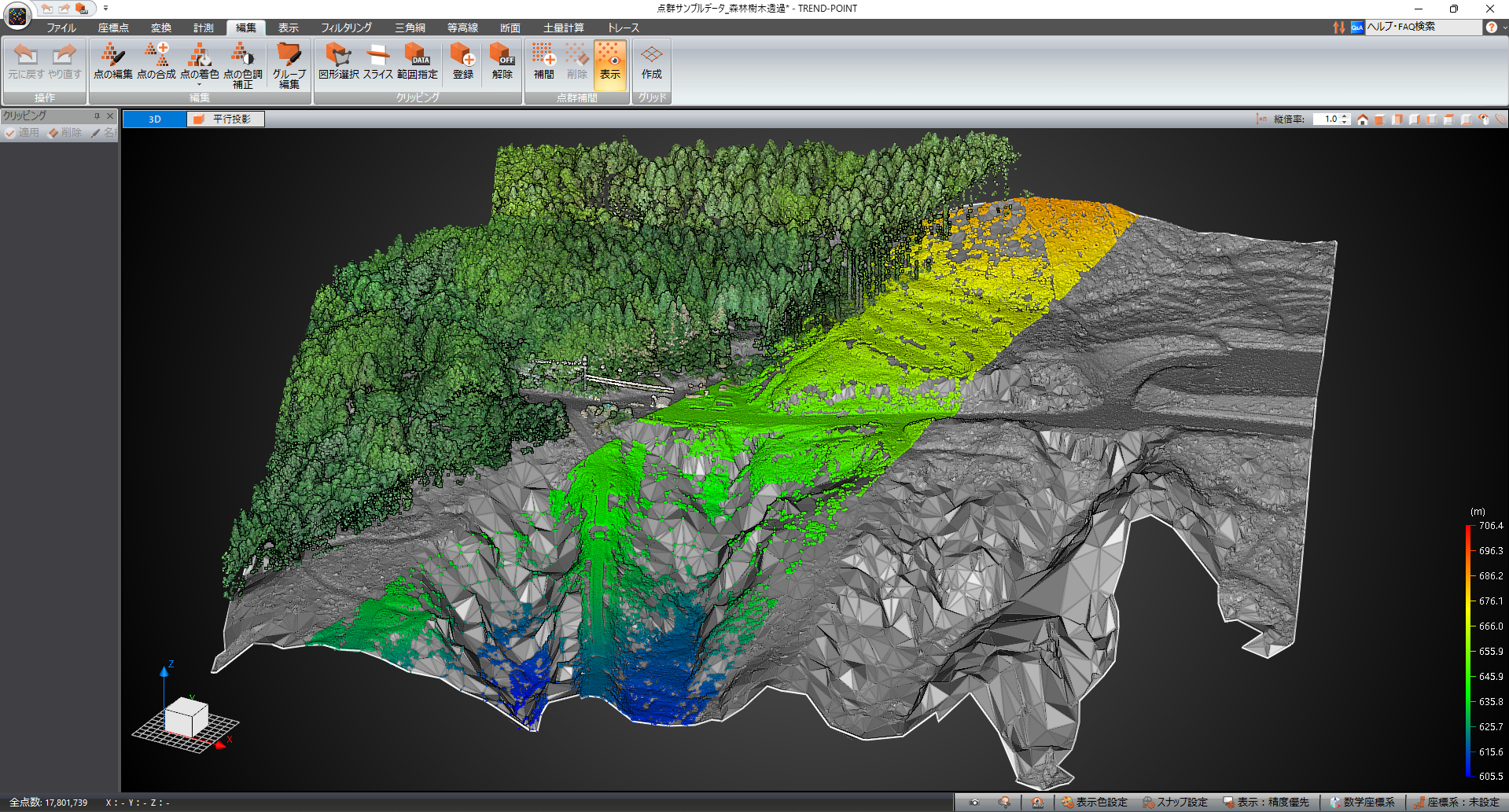Open the 断面 cross-section tab
The width and height of the screenshot is (1509, 812).
(x=510, y=28)
